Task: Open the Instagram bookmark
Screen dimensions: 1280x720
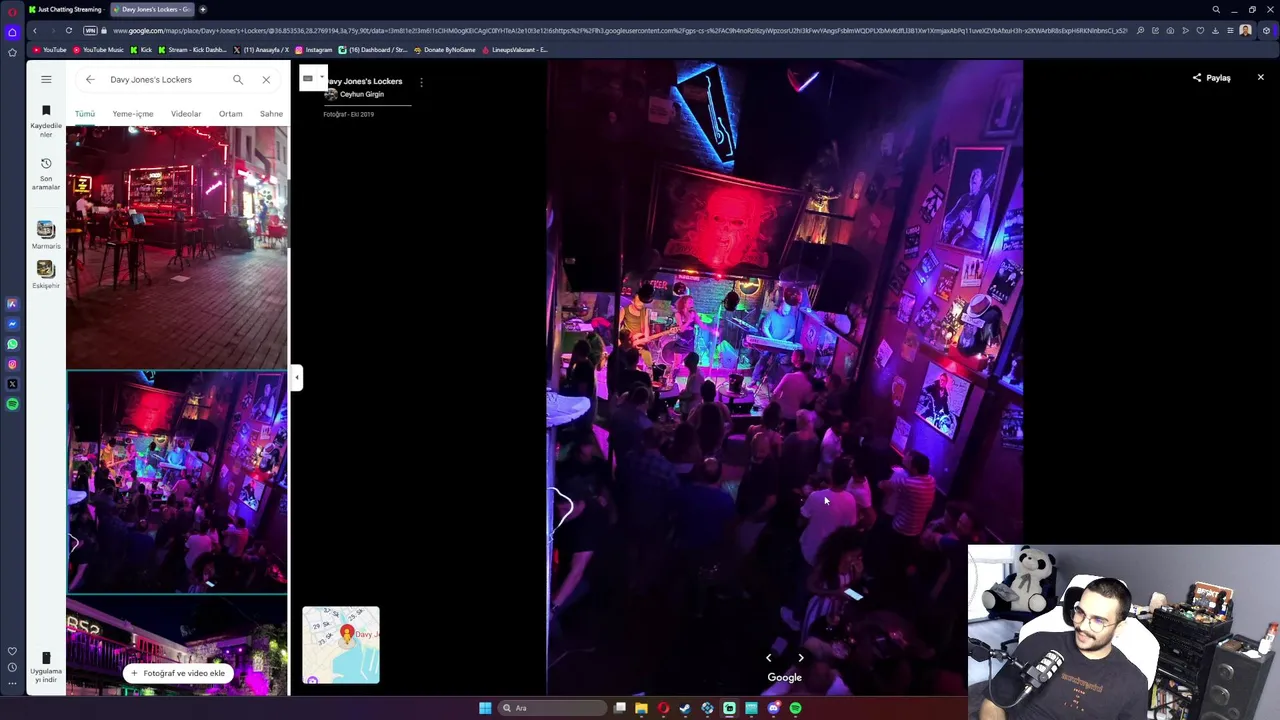Action: (x=313, y=50)
